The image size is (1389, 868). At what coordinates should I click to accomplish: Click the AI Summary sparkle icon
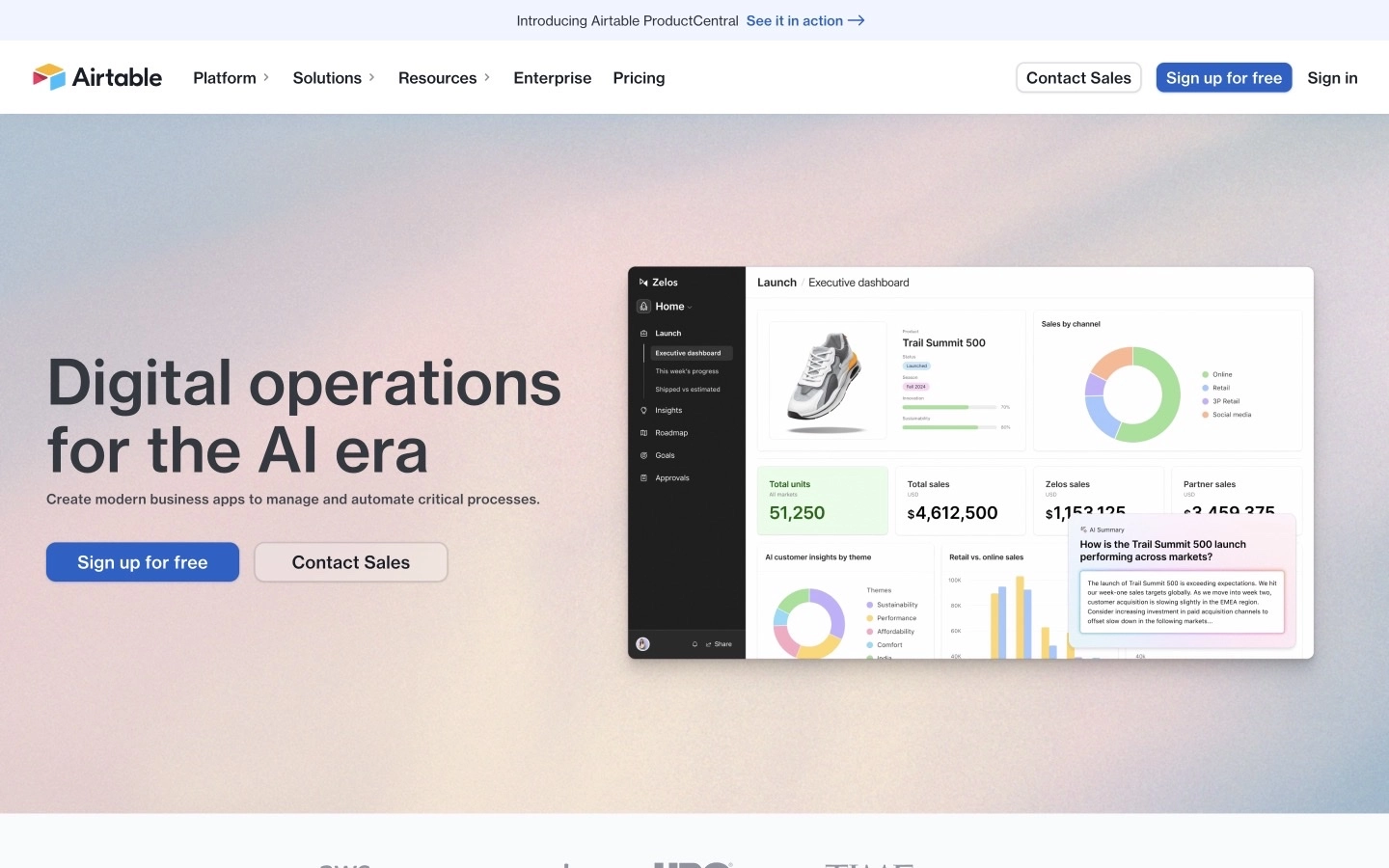pyautogui.click(x=1083, y=529)
